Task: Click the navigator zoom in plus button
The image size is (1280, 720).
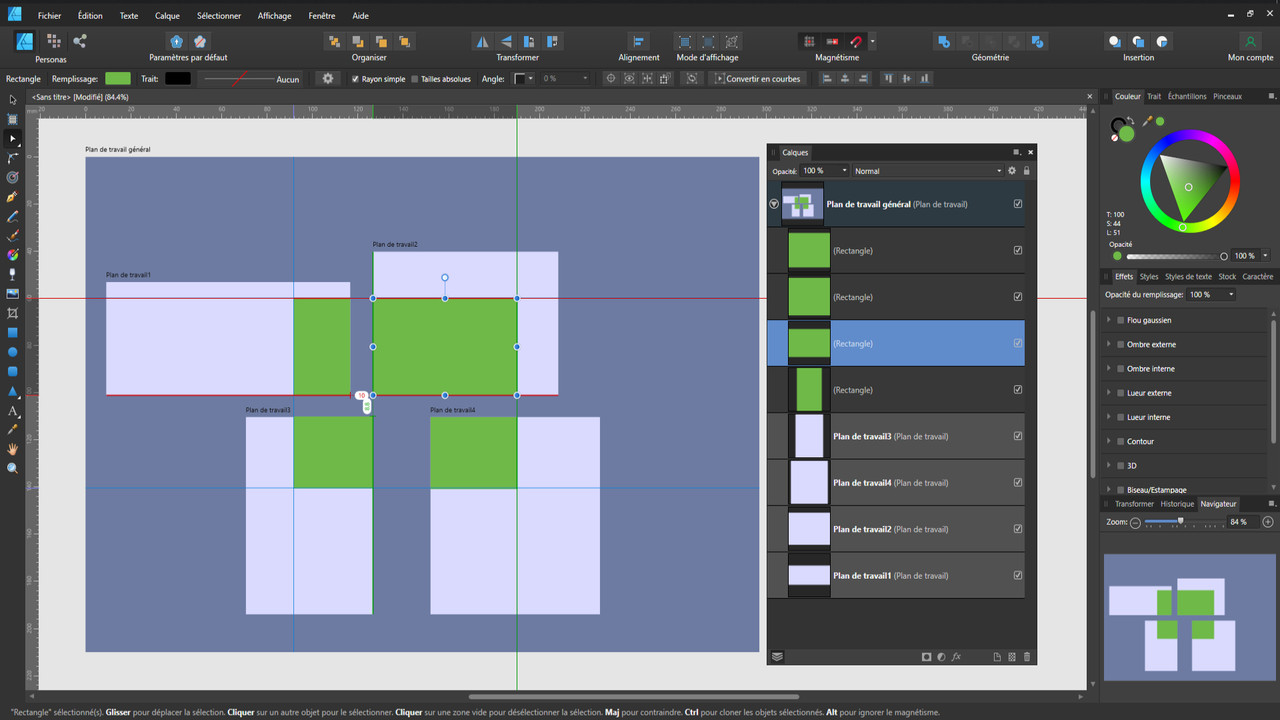Action: coord(1268,522)
